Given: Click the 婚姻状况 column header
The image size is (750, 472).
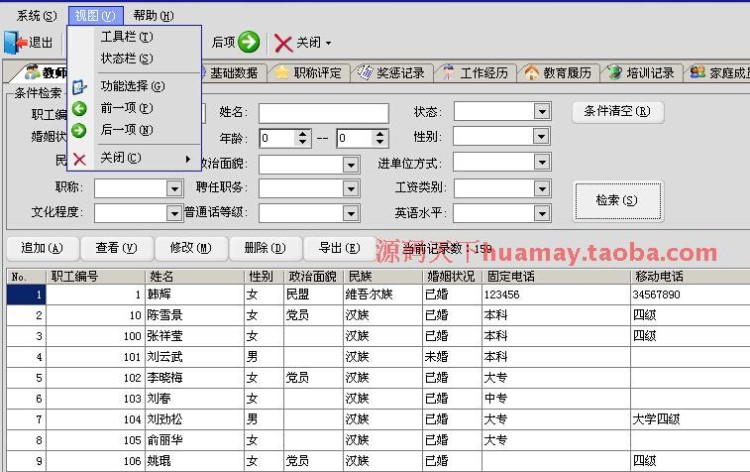Looking at the screenshot, I should (452, 276).
